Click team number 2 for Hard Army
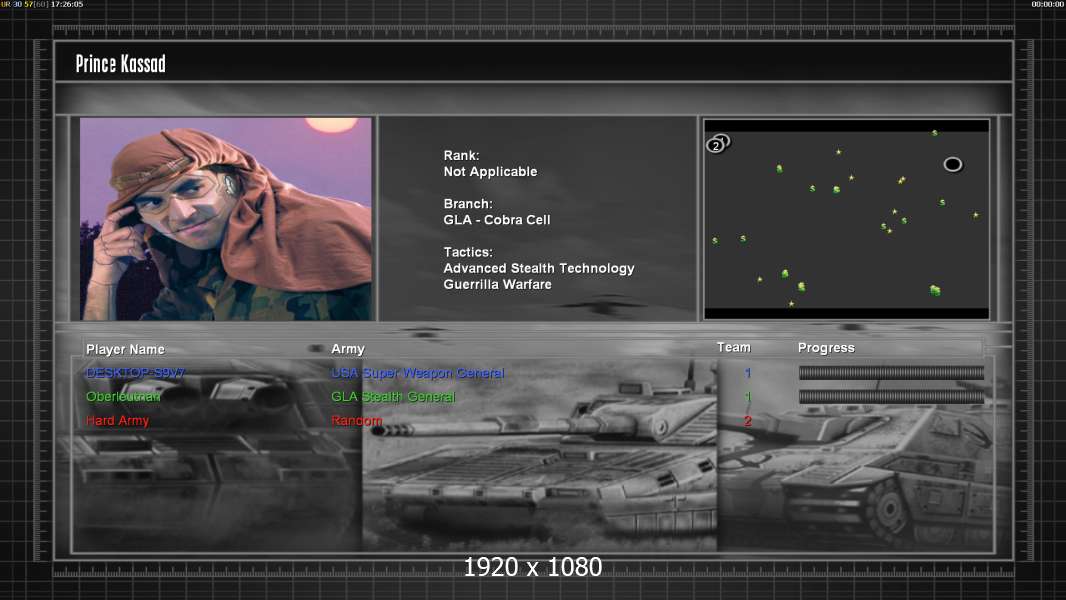1066x600 pixels. click(x=747, y=421)
